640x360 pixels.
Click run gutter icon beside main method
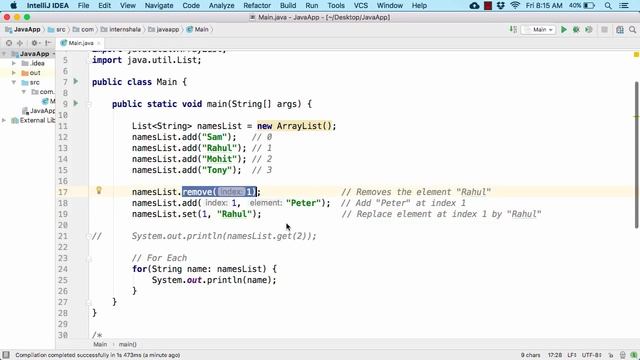tap(76, 103)
